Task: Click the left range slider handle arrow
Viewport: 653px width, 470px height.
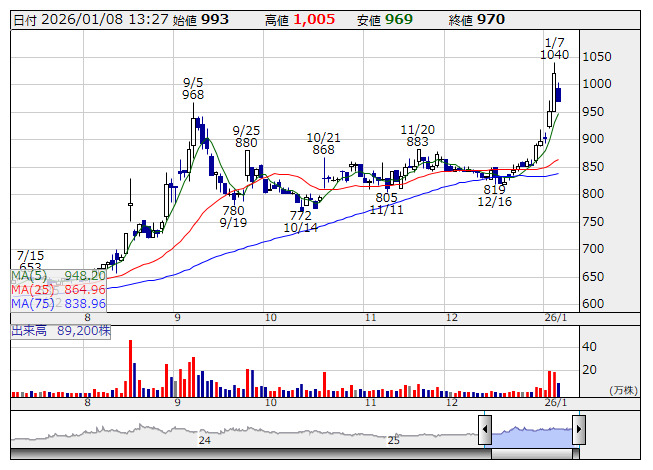Action: (484, 431)
